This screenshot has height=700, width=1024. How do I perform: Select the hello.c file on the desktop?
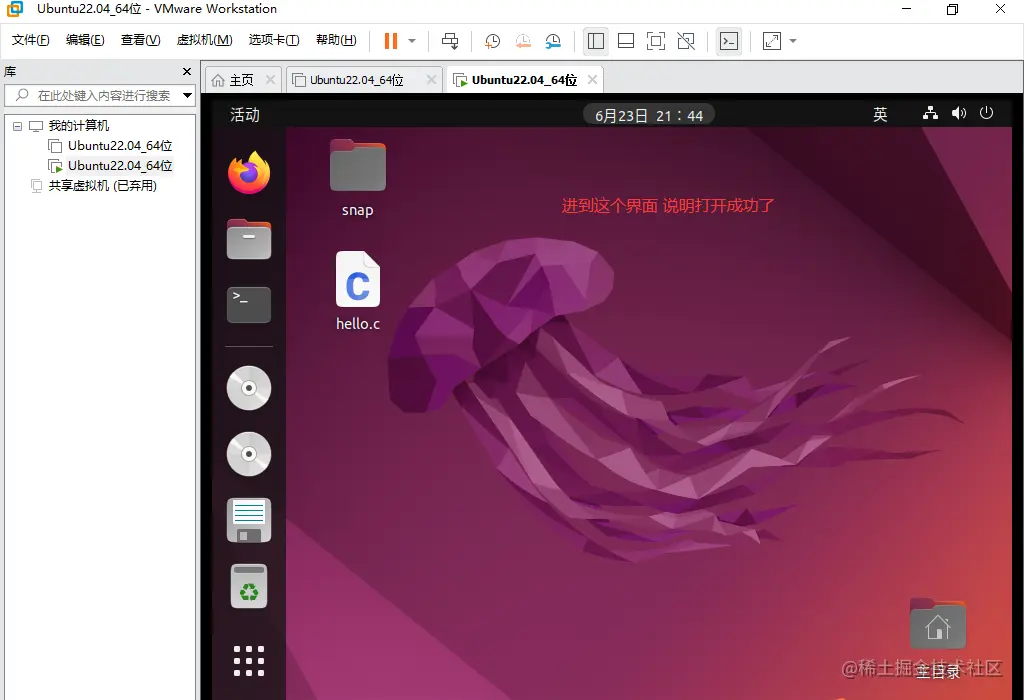pos(358,291)
